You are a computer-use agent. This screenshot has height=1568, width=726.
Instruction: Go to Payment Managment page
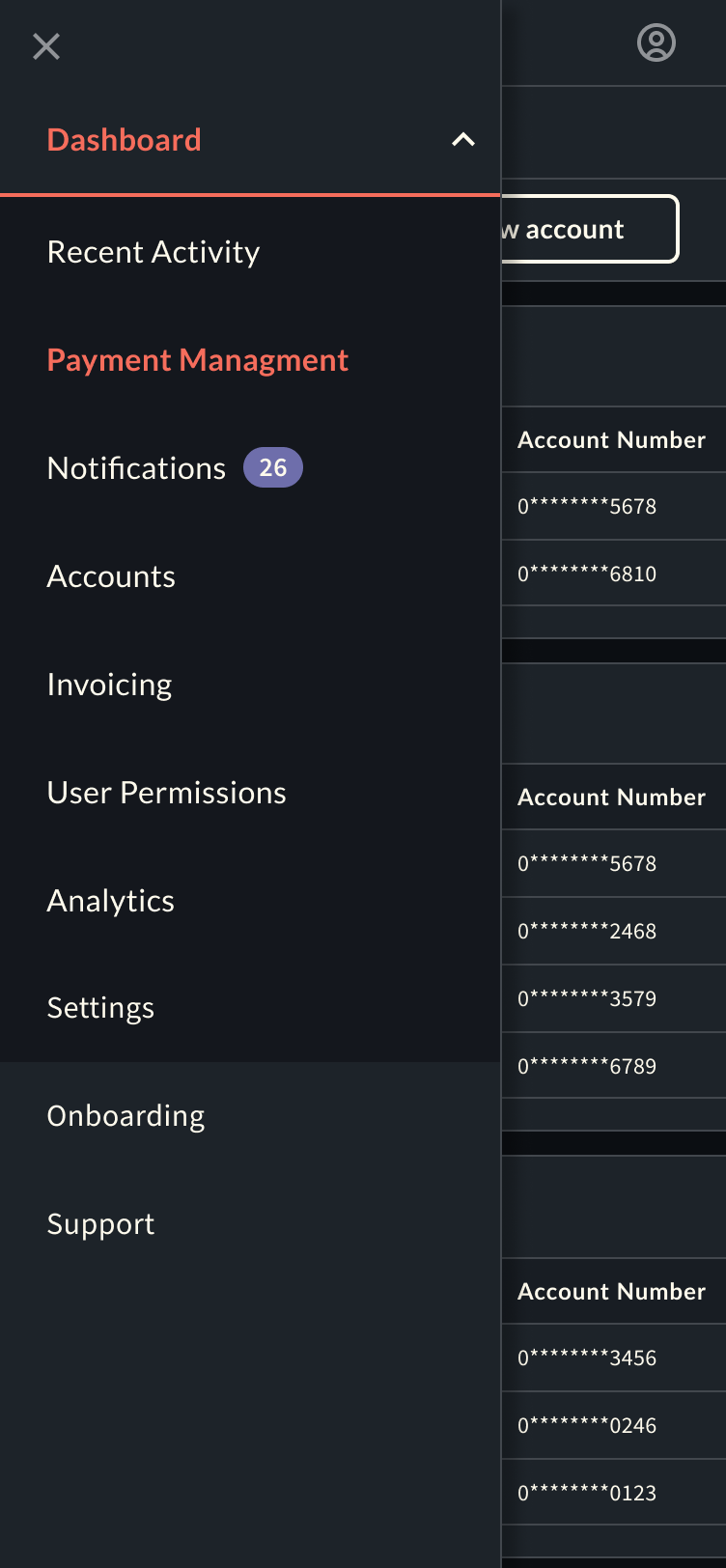tap(198, 360)
